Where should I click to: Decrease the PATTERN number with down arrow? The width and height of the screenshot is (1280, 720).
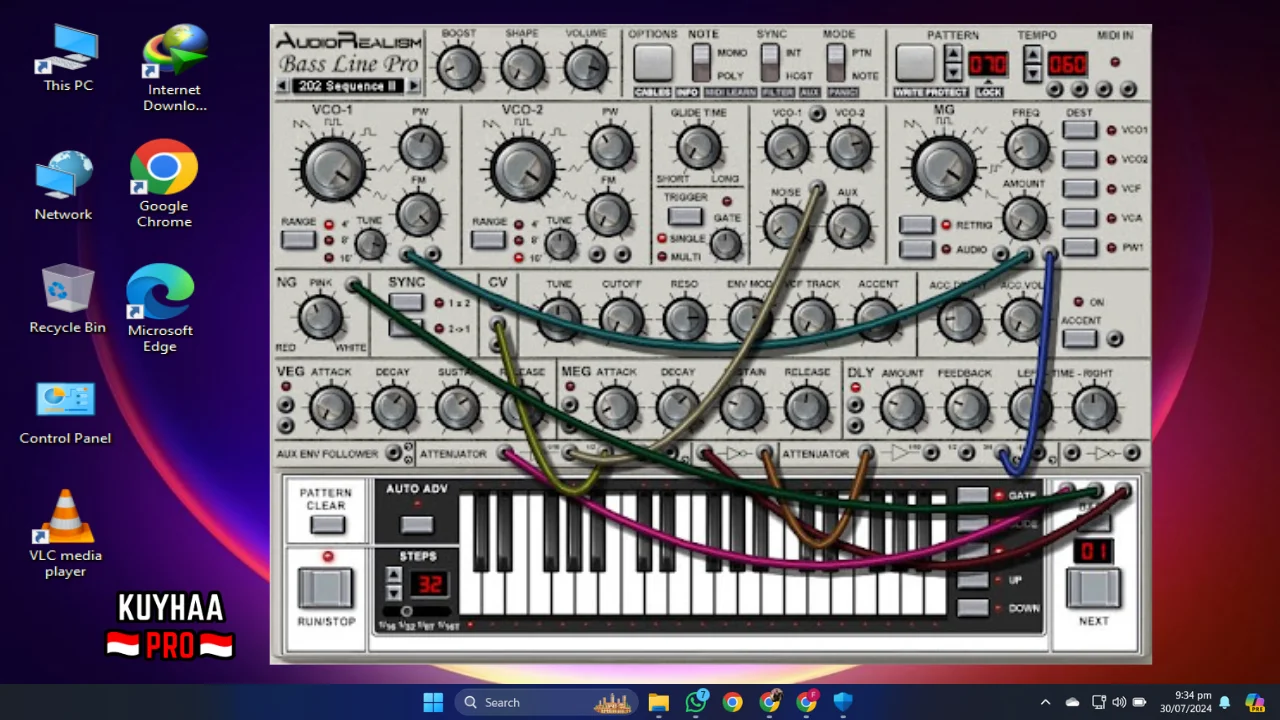pyautogui.click(x=953, y=72)
